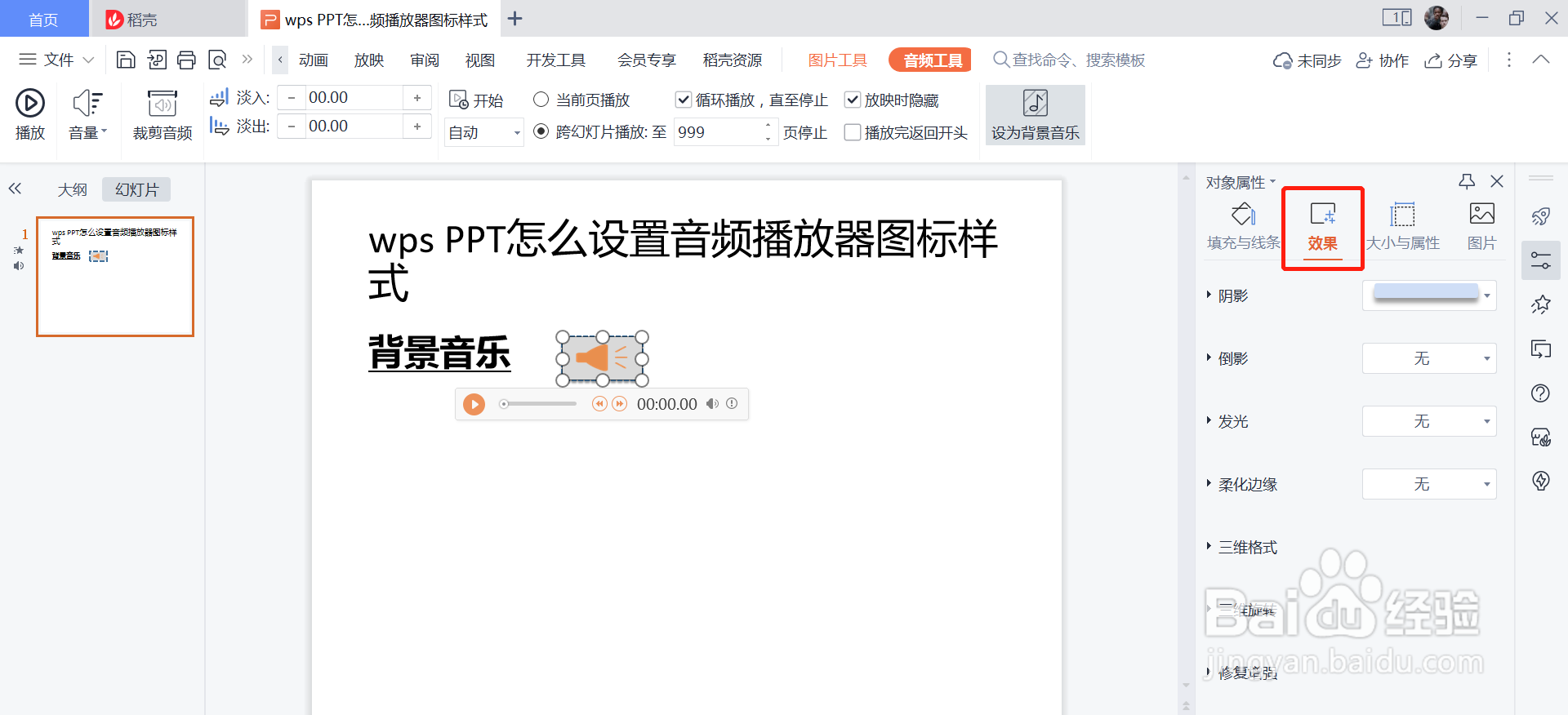Screen dimensions: 1568x715
Task: Click the player bar orange play button
Action: click(474, 404)
